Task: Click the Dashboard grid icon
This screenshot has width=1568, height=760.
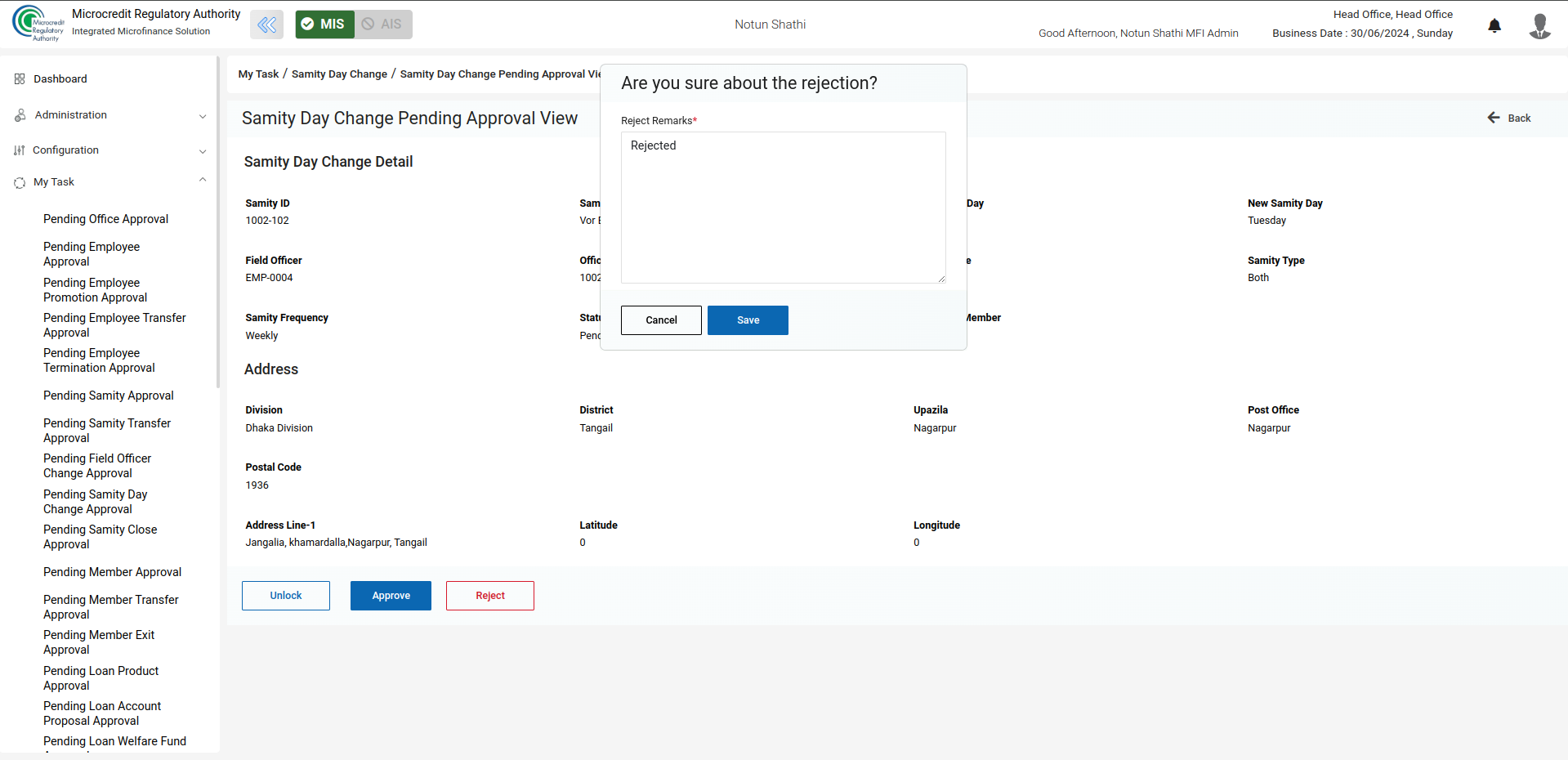Action: [x=20, y=79]
